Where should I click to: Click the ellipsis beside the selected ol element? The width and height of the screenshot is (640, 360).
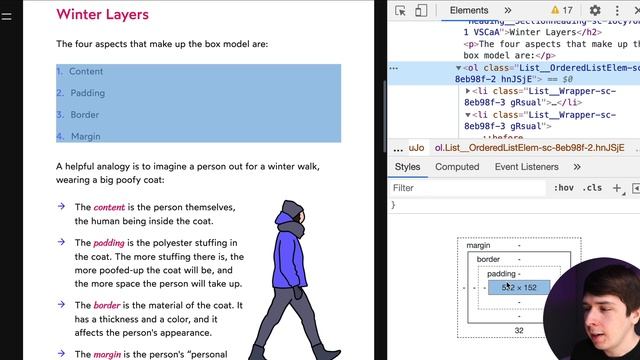[393, 68]
